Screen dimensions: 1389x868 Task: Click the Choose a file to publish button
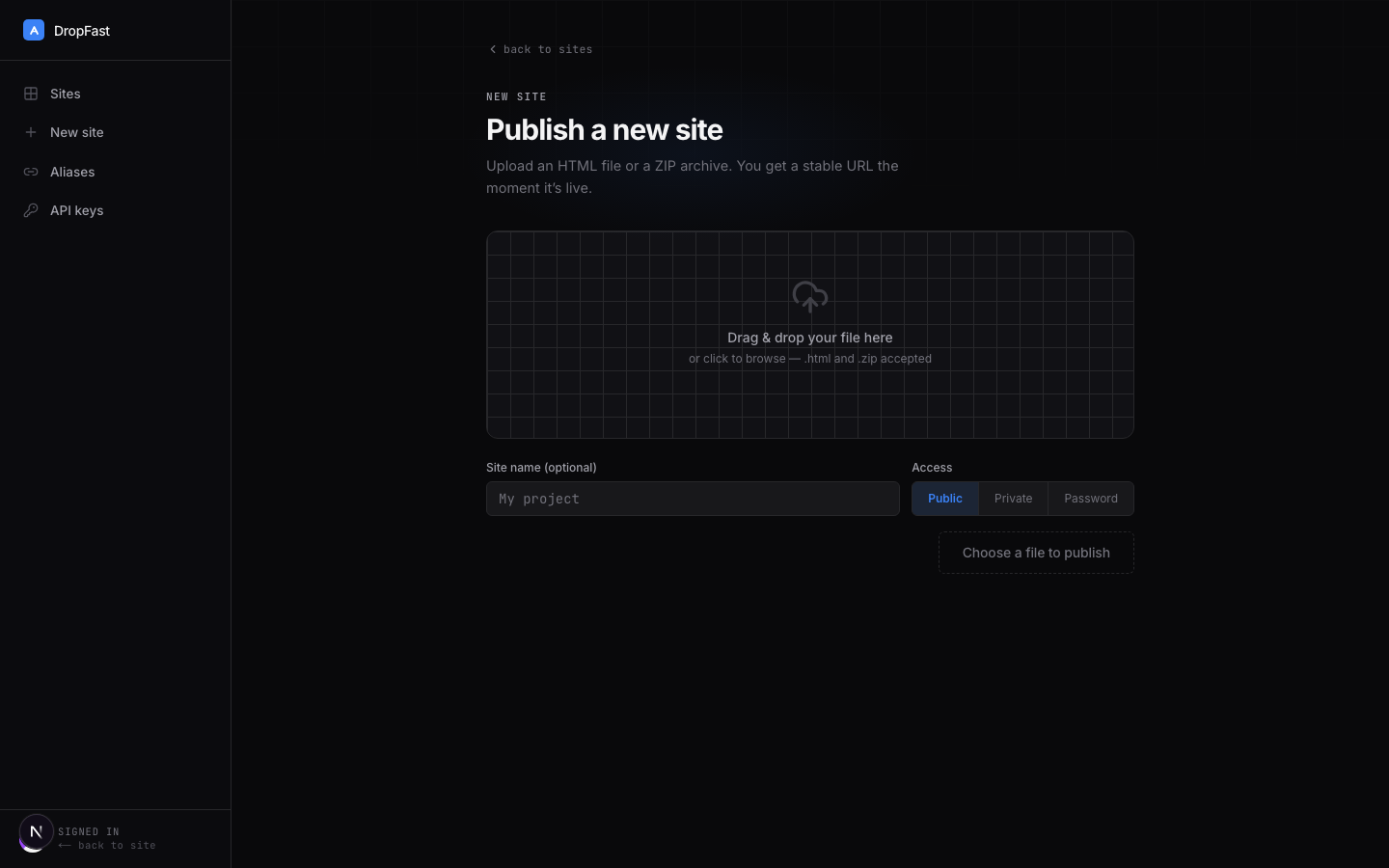pyautogui.click(x=1036, y=553)
